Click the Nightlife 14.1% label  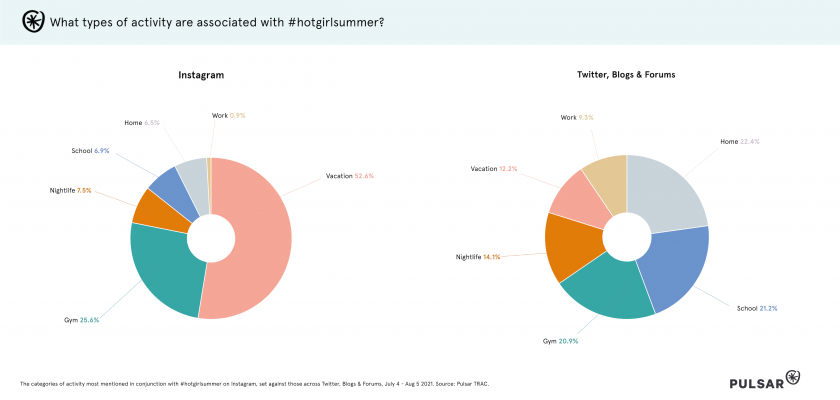tap(476, 256)
